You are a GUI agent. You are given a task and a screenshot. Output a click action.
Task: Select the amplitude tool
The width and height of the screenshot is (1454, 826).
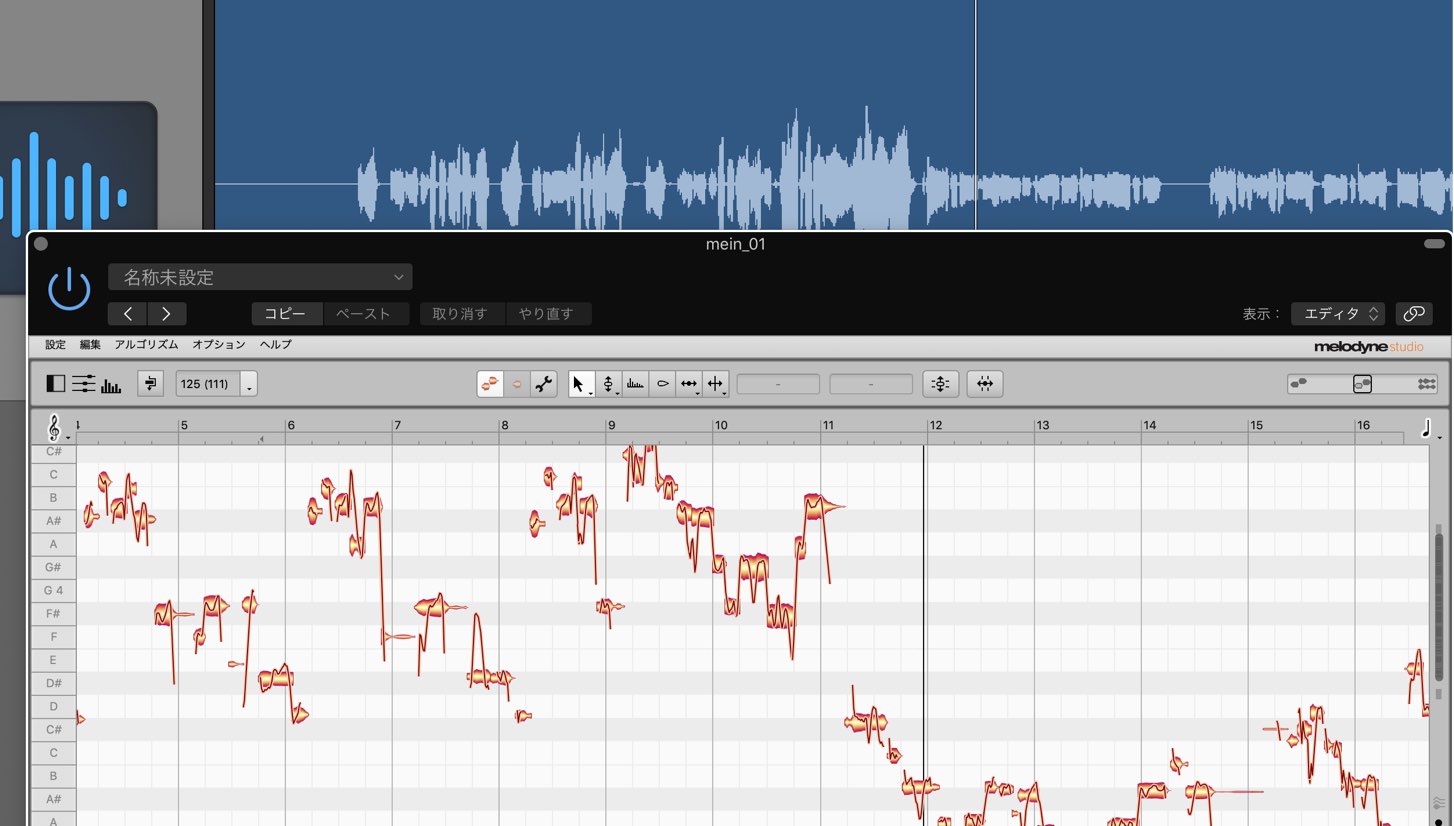[662, 384]
